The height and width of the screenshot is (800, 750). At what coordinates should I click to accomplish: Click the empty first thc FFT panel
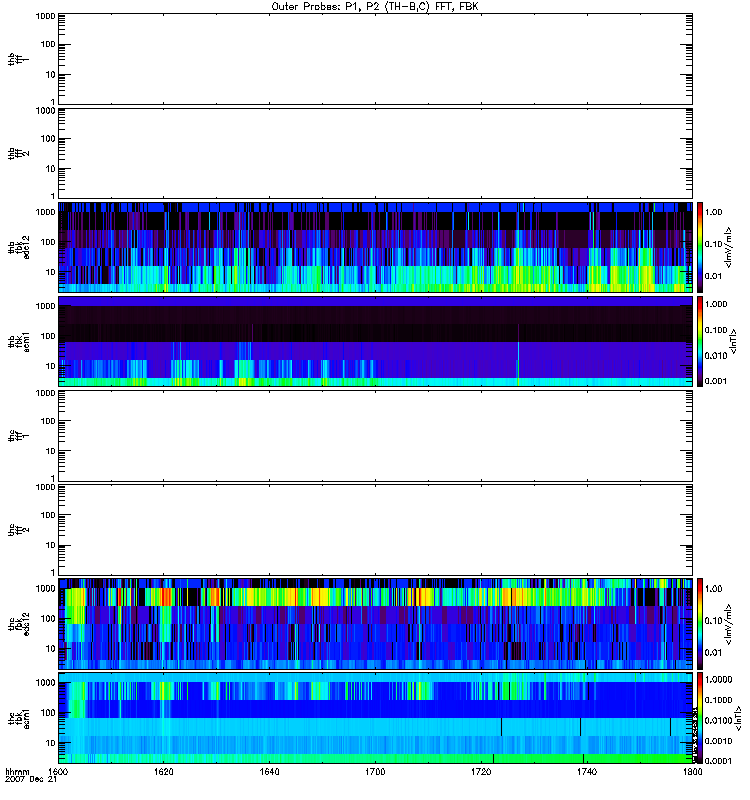(375, 435)
